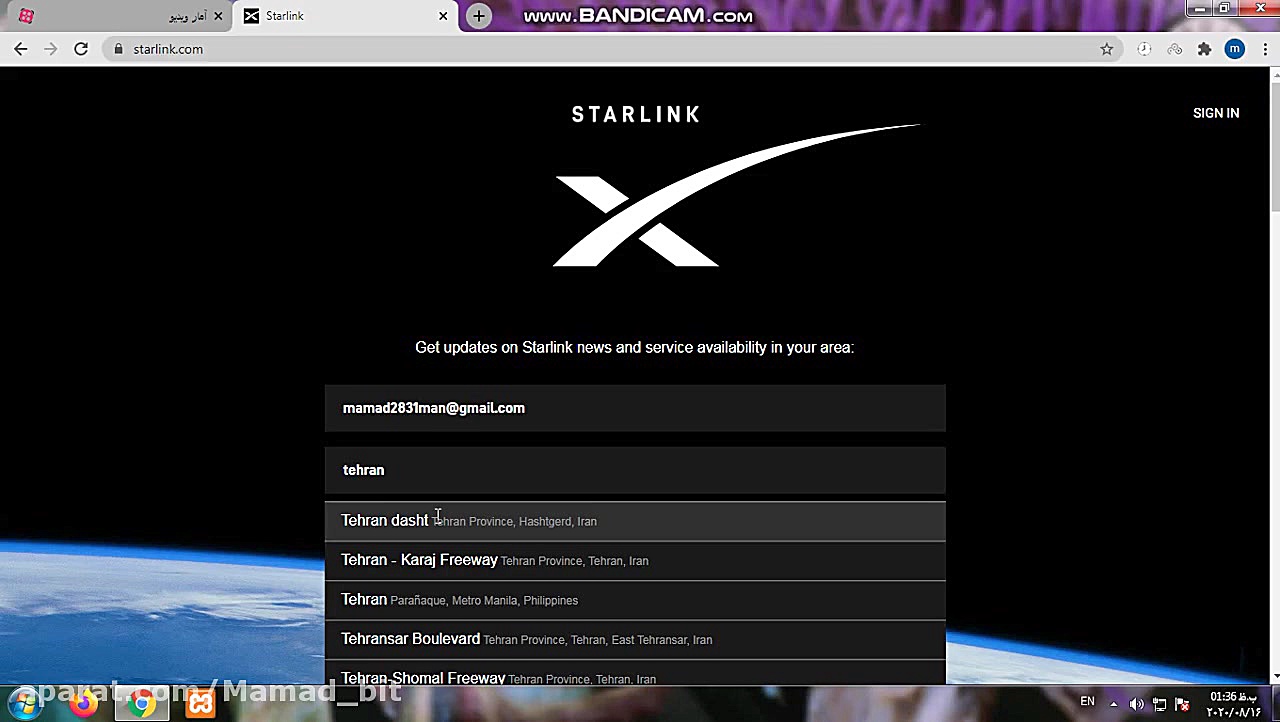Open the clock extension in the toolbar
Image resolution: width=1280 pixels, height=722 pixels.
[1144, 49]
